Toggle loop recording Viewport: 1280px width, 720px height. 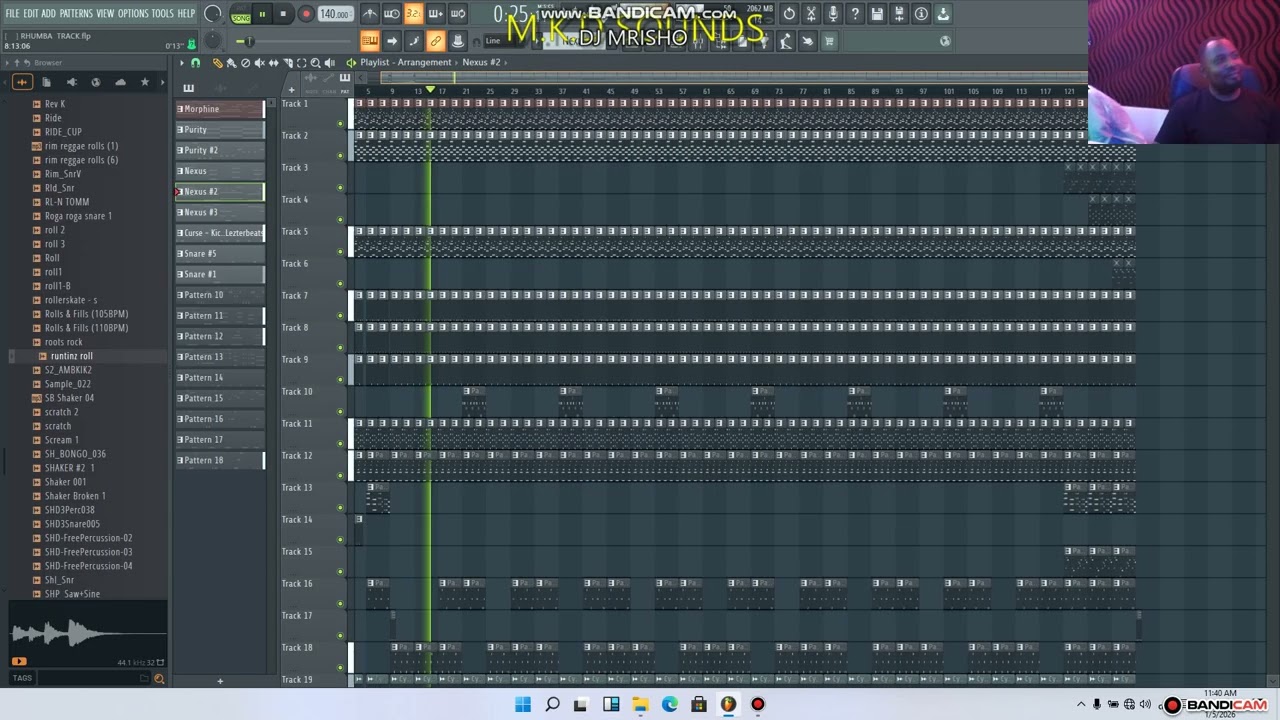pyautogui.click(x=458, y=14)
